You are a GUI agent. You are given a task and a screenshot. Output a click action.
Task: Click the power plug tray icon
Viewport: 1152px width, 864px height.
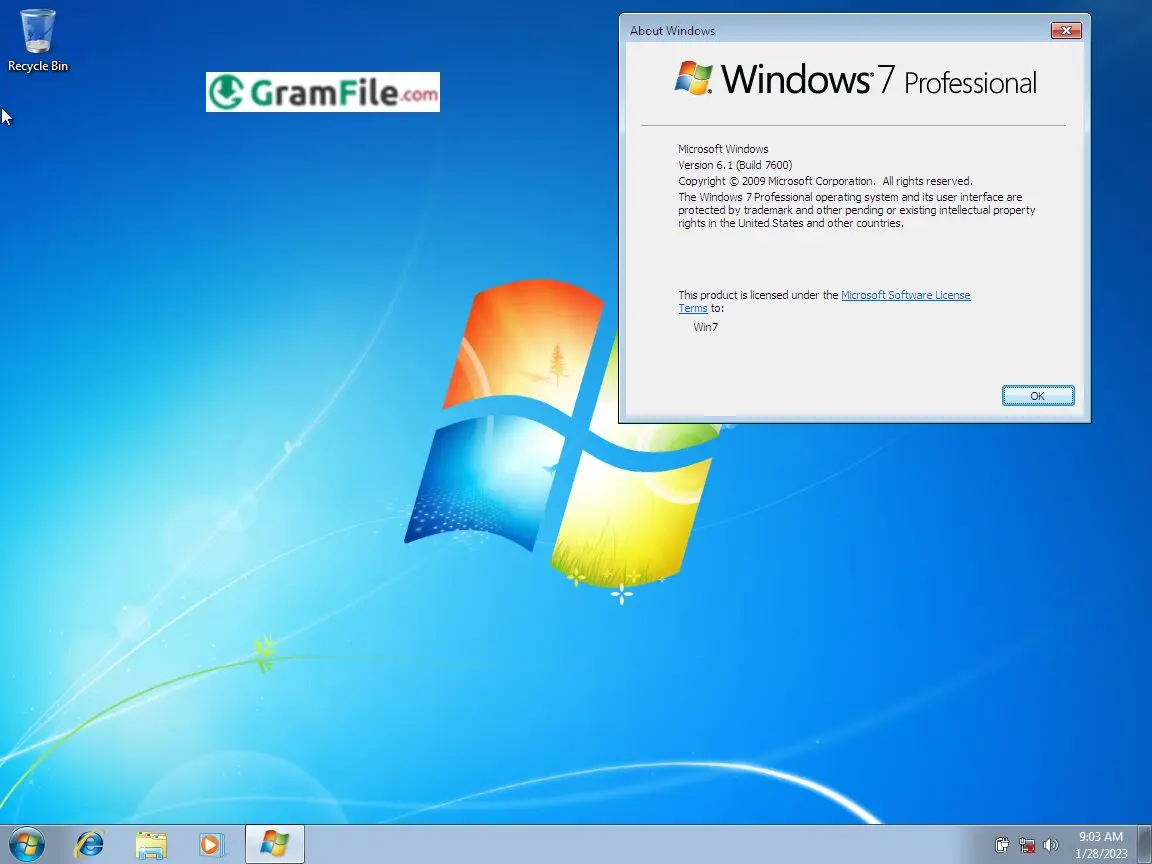point(1003,845)
